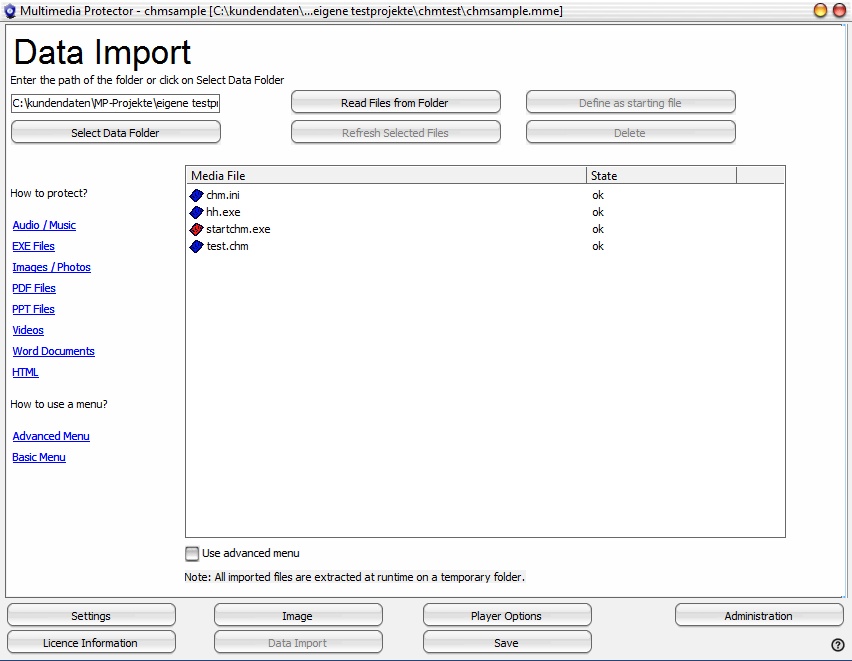852x661 pixels.
Task: Open help via the question mark icon
Action: (x=838, y=645)
